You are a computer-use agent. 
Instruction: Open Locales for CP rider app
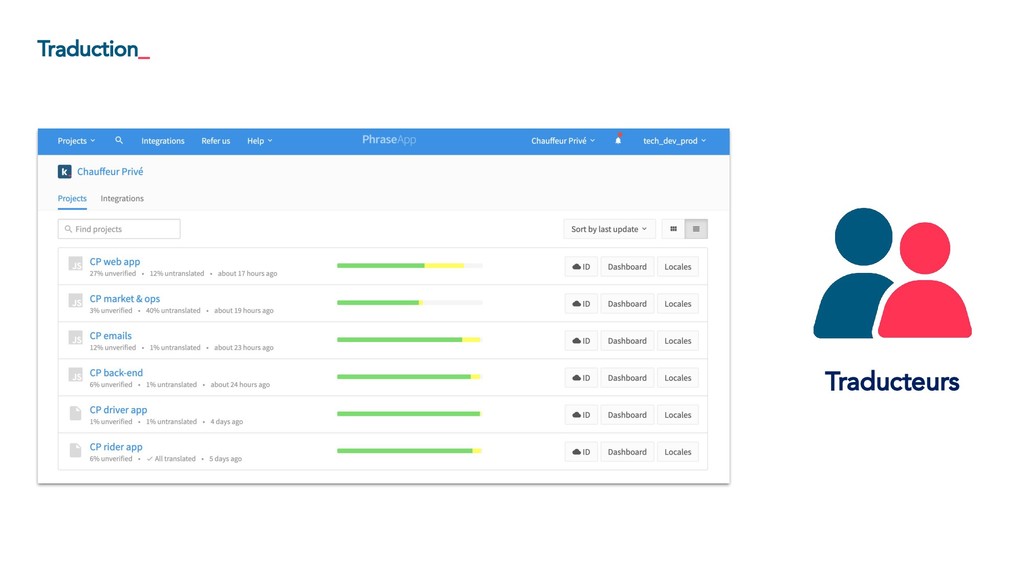(x=678, y=452)
